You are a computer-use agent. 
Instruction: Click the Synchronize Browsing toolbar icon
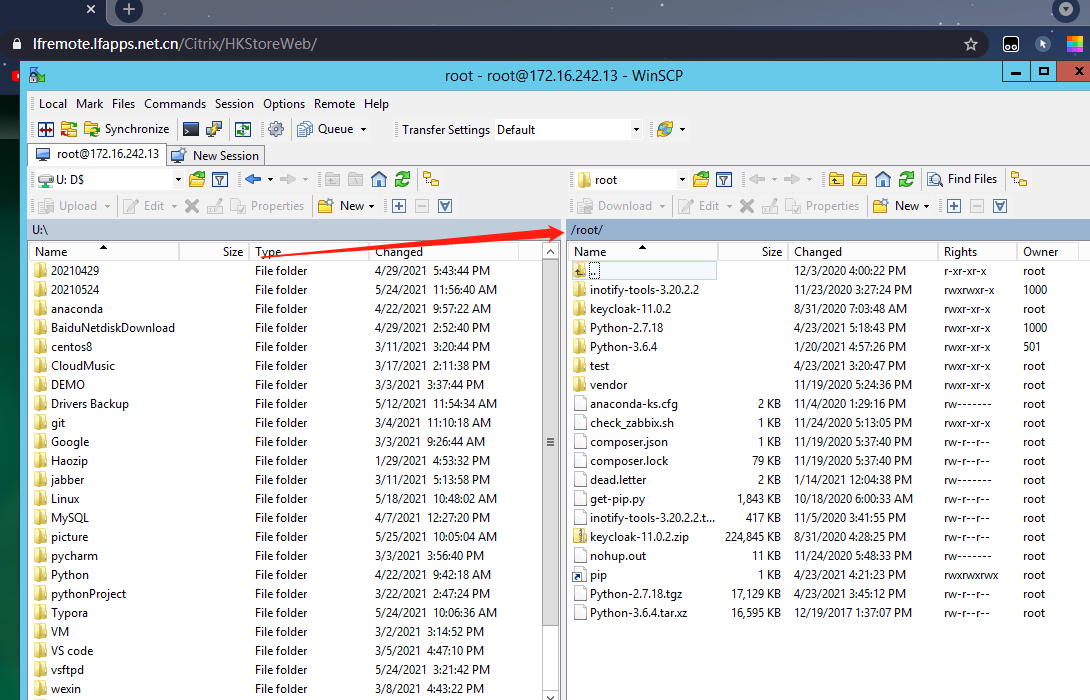pos(69,129)
